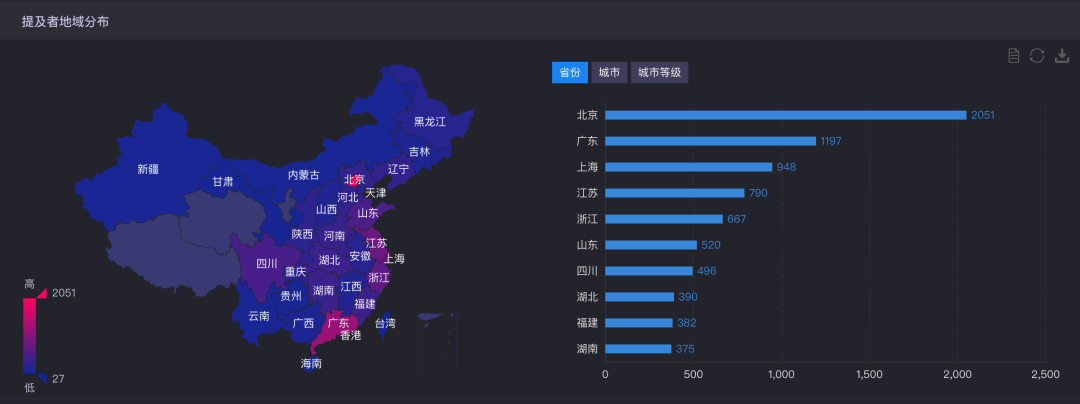Click the South China Sea inset map
This screenshot has height=404, width=1080.
point(437,343)
